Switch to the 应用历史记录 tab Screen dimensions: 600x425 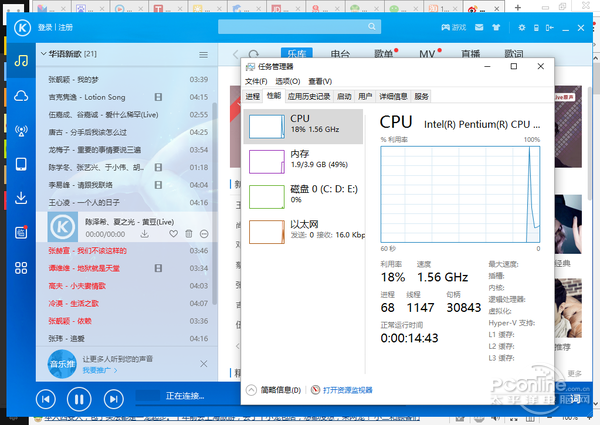(309, 96)
